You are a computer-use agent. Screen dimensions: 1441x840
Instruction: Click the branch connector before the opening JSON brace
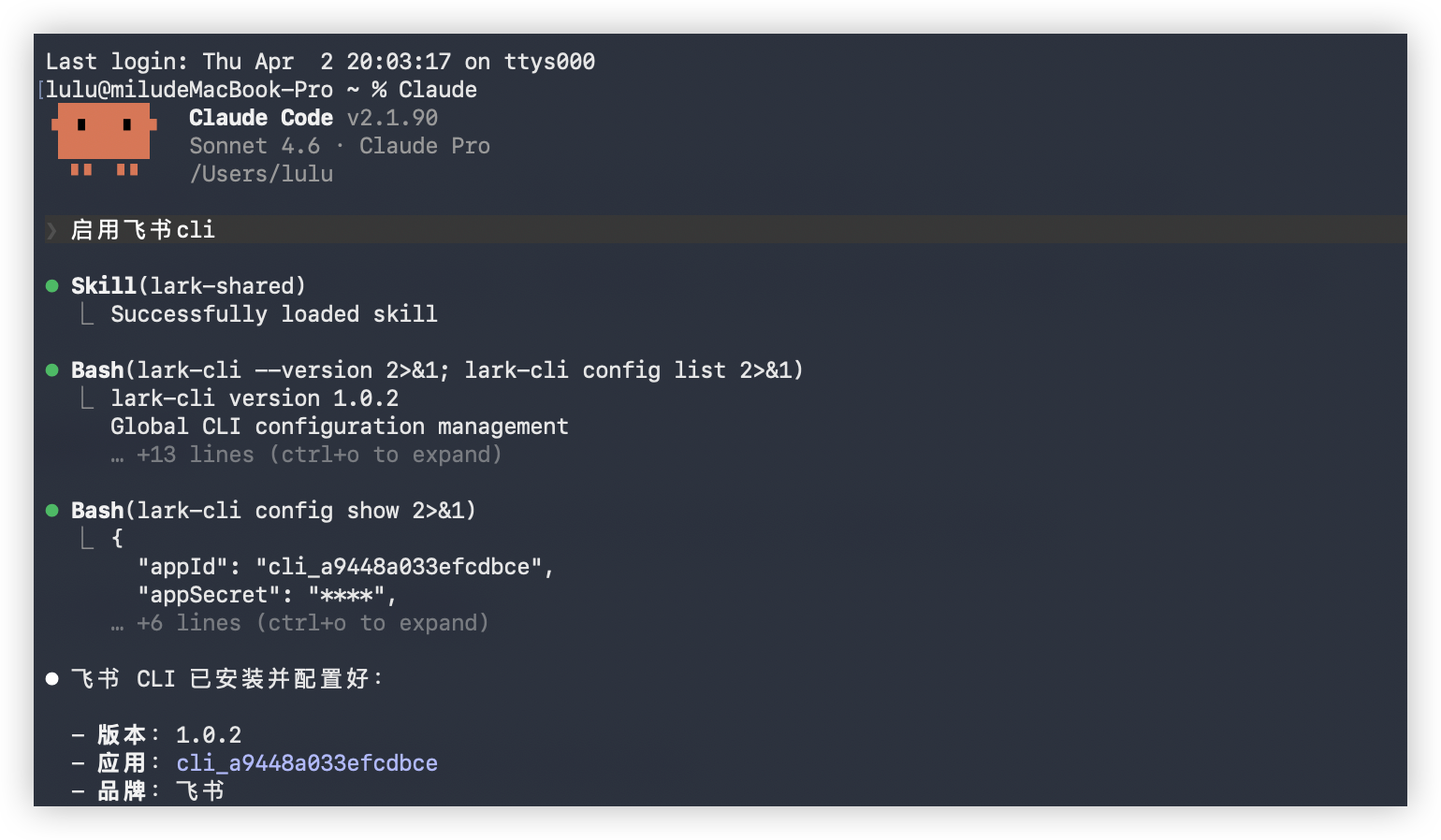87,539
